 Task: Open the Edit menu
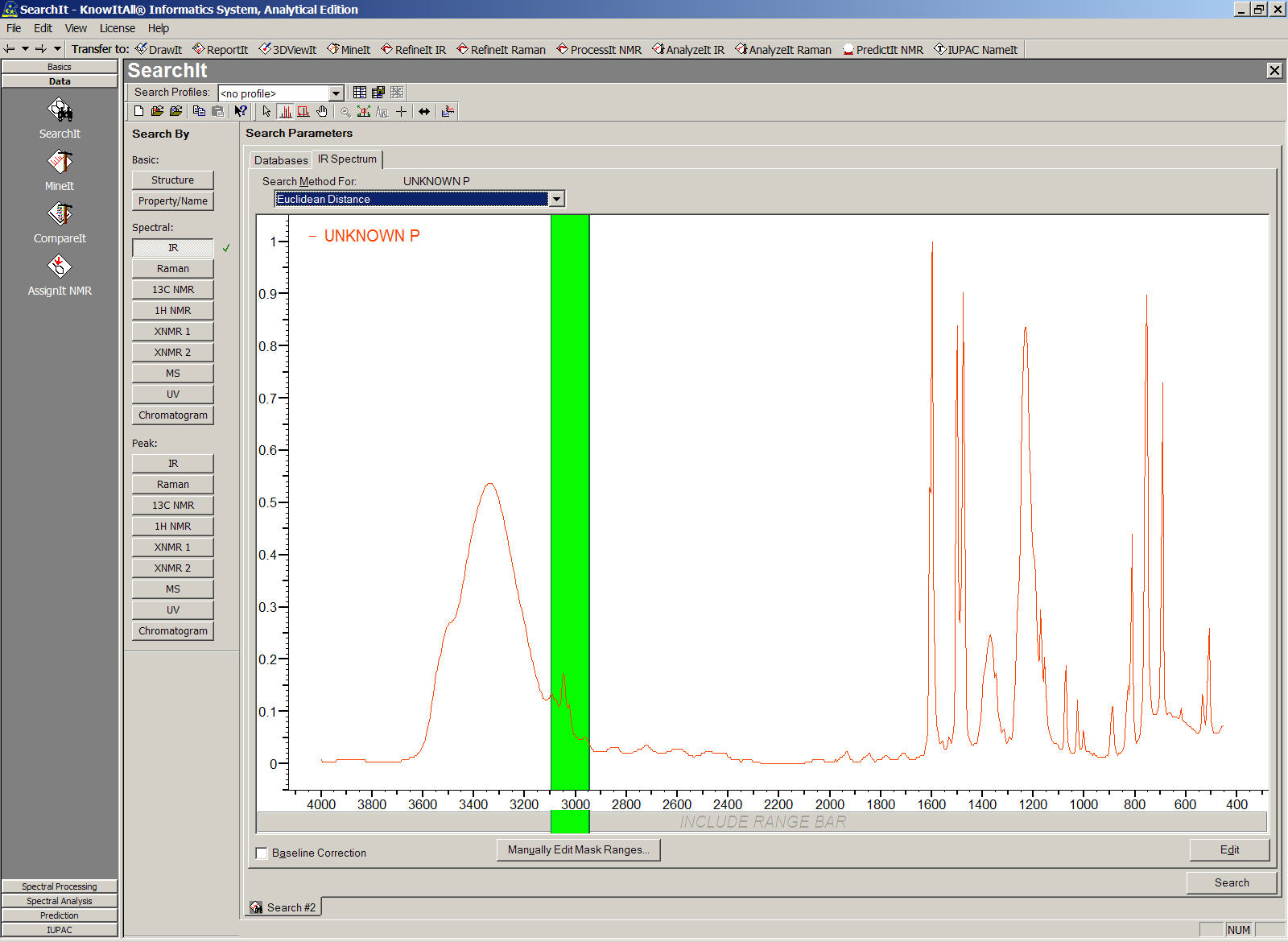43,28
